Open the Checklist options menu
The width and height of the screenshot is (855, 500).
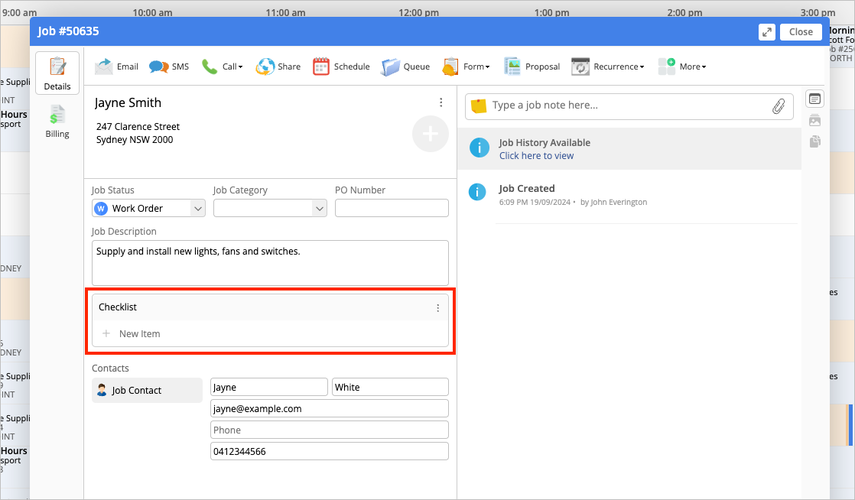pyautogui.click(x=437, y=308)
